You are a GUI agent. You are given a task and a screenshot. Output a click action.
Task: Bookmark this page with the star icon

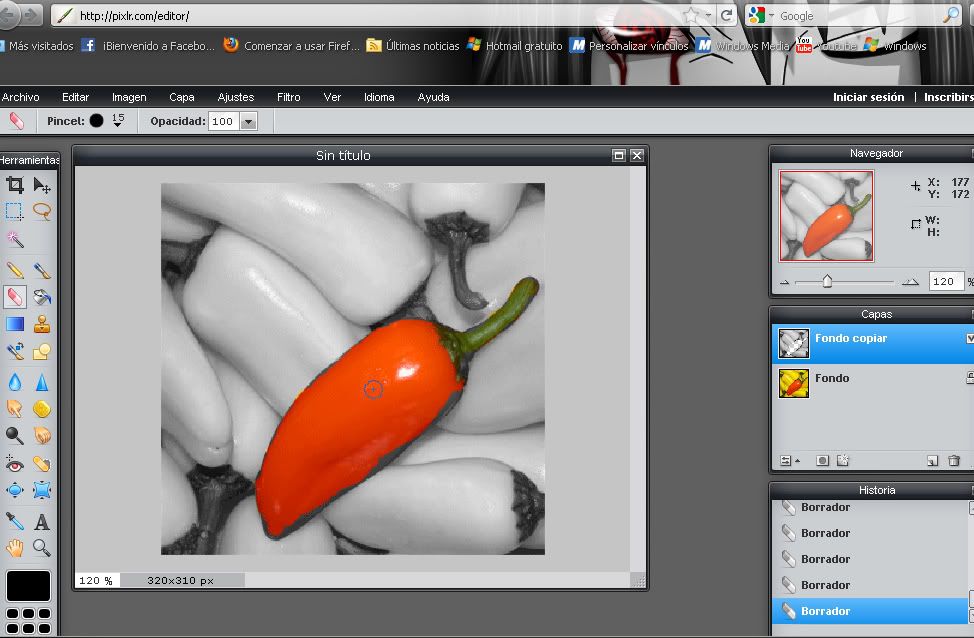(x=691, y=16)
